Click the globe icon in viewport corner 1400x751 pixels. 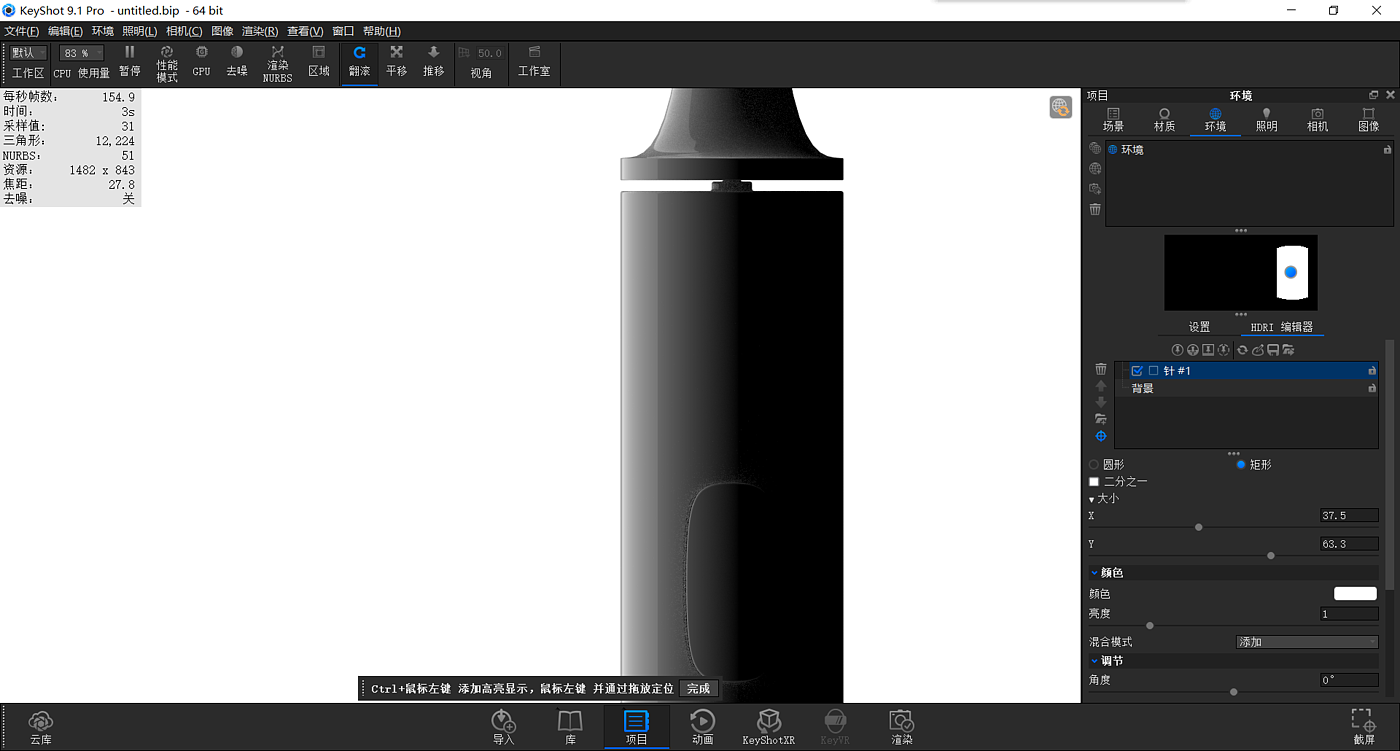[x=1061, y=107]
